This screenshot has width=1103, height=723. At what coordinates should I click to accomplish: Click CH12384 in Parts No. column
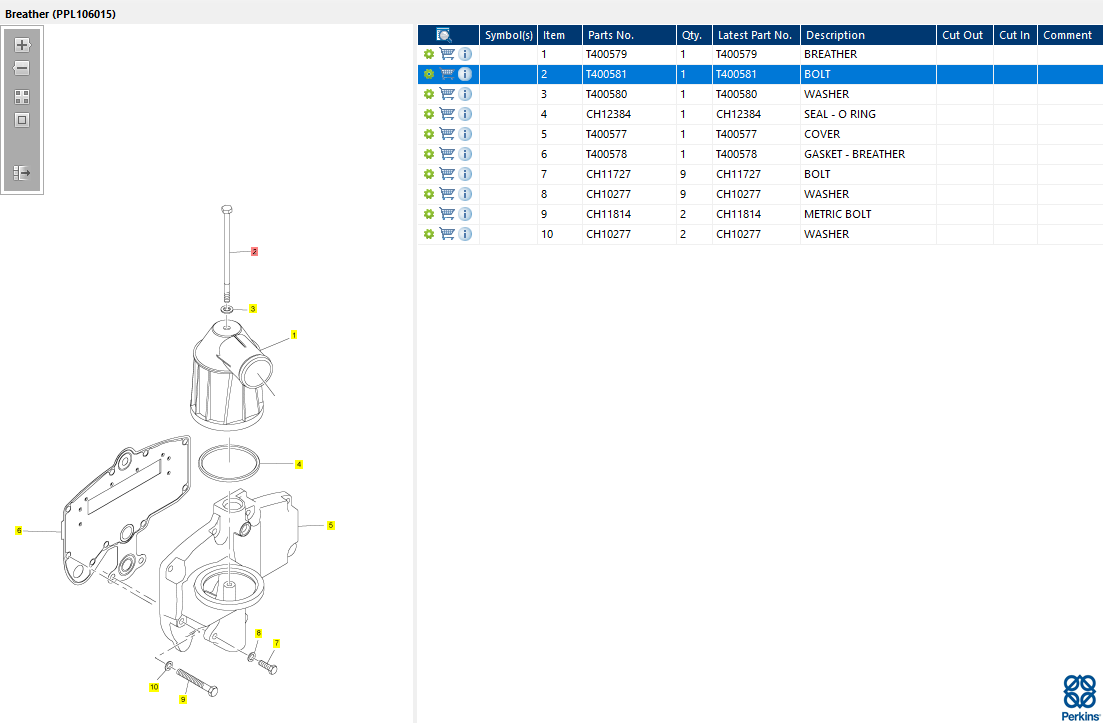pos(608,114)
